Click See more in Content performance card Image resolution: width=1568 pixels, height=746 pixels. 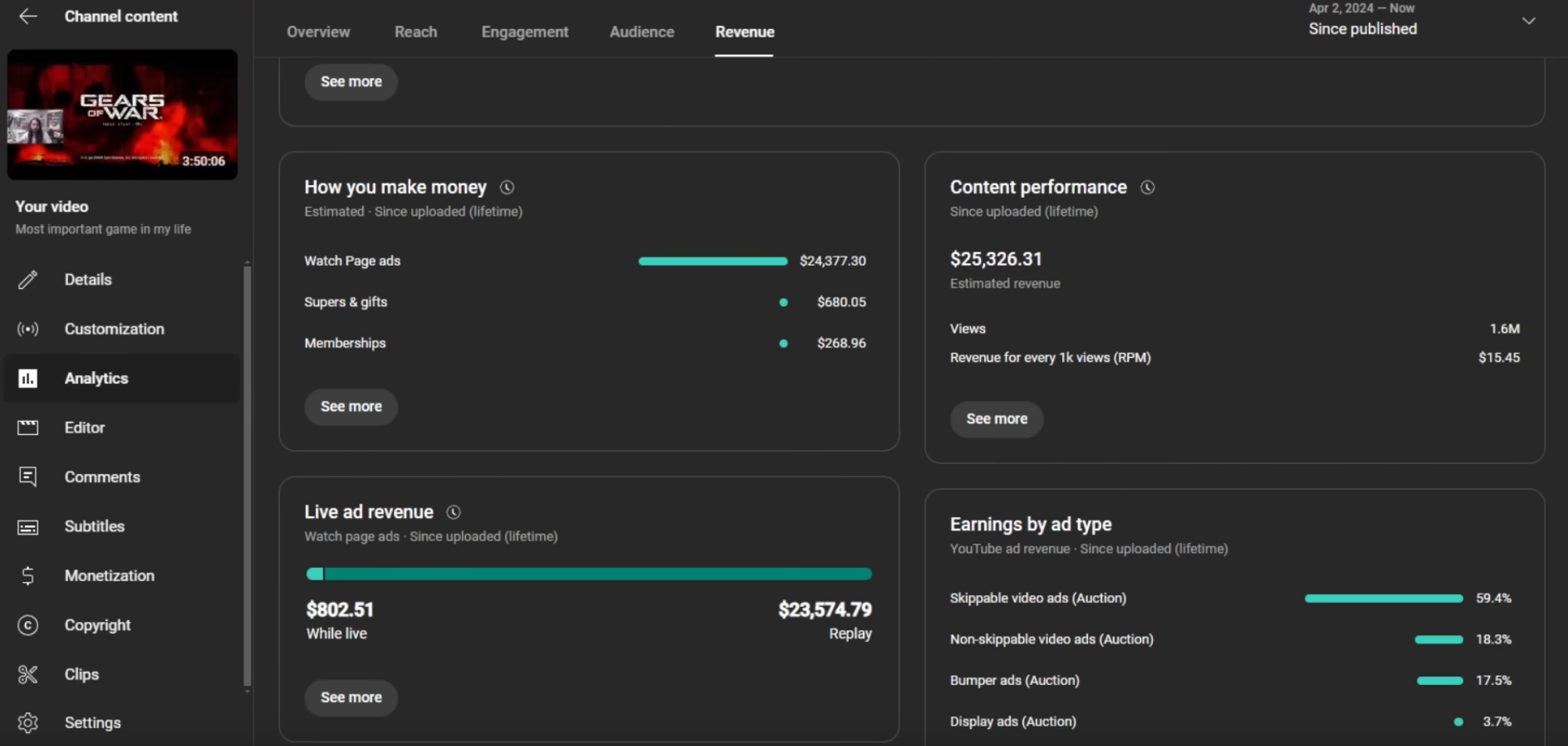996,419
